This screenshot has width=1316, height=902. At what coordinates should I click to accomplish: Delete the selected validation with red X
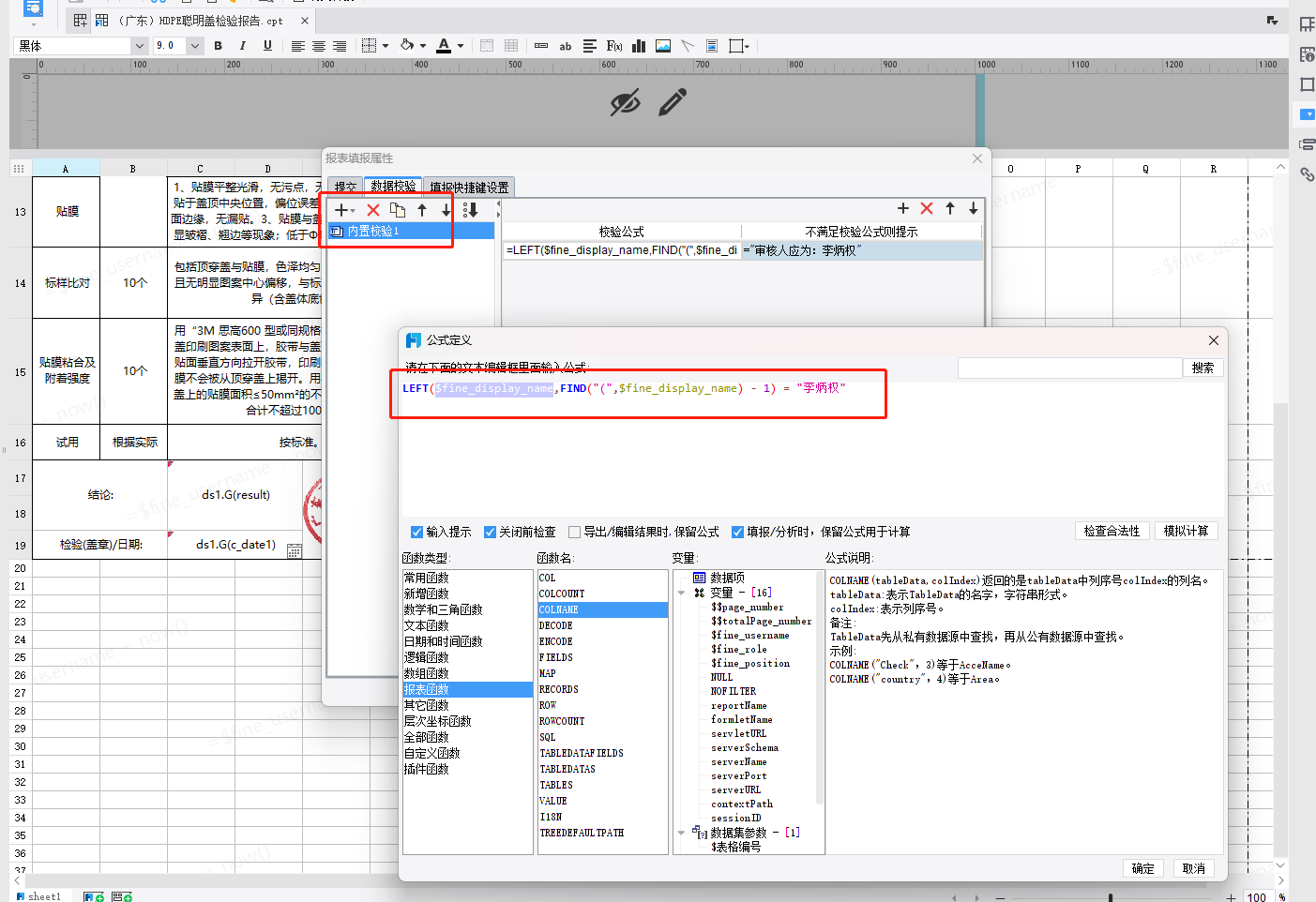tap(373, 210)
